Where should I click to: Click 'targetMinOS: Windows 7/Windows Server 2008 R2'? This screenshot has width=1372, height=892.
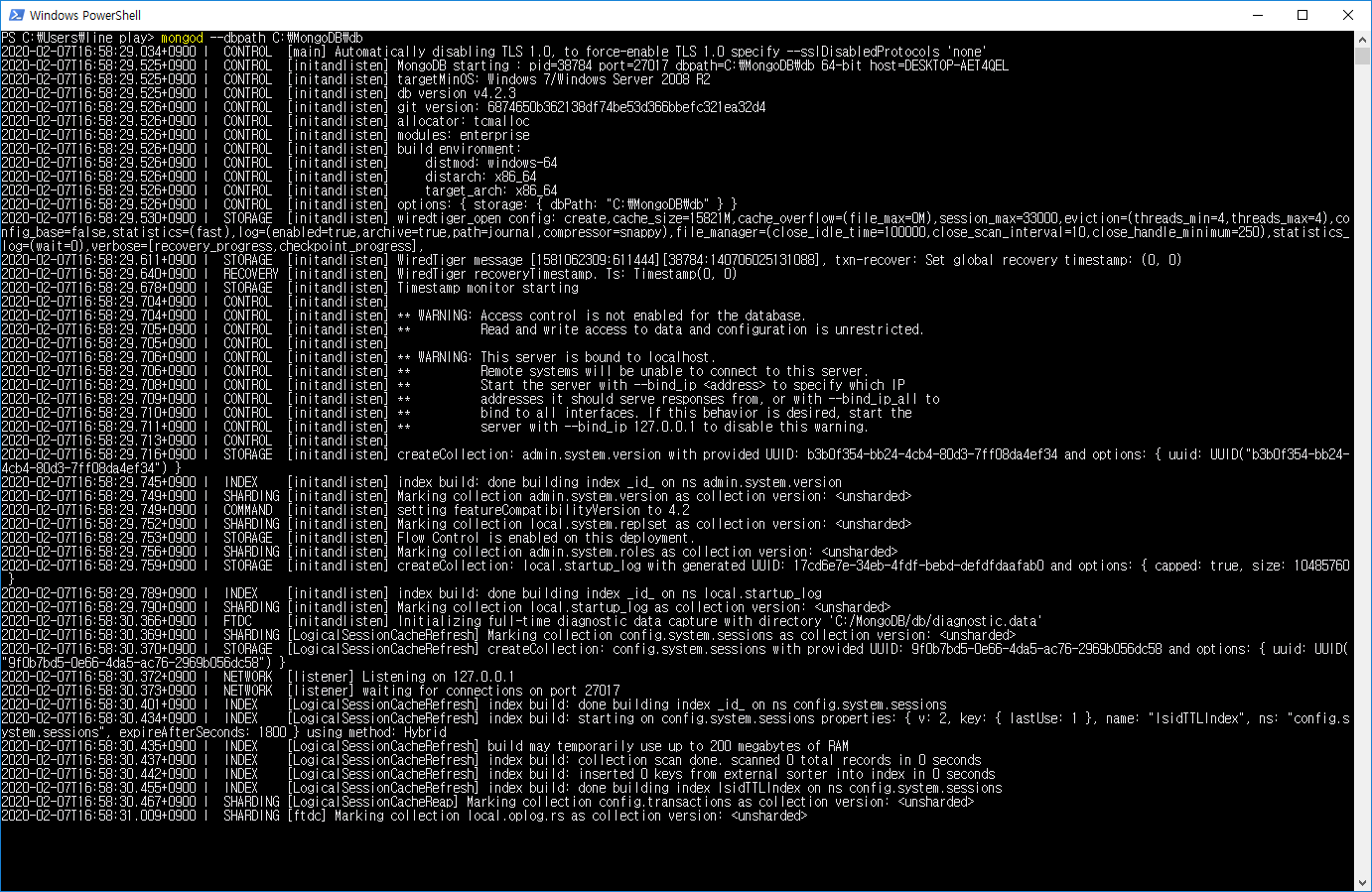pyautogui.click(x=554, y=79)
